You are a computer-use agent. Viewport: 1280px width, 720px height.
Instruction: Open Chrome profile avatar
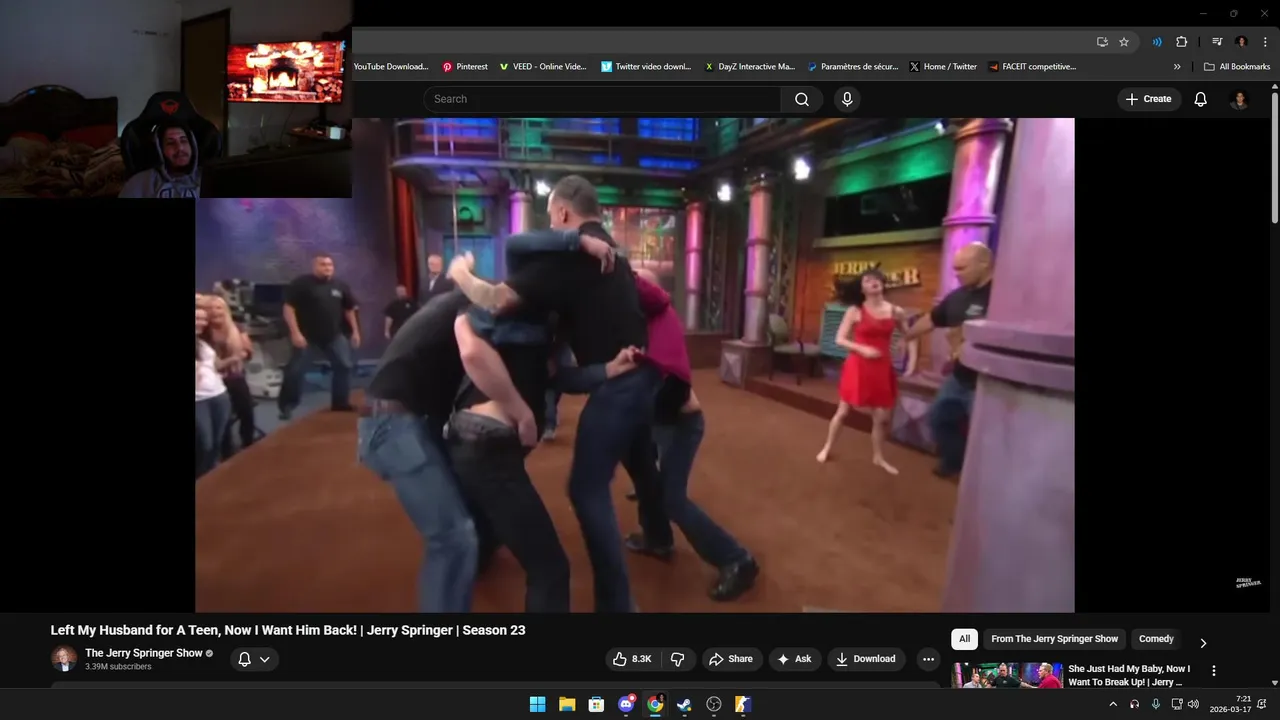tap(1241, 42)
